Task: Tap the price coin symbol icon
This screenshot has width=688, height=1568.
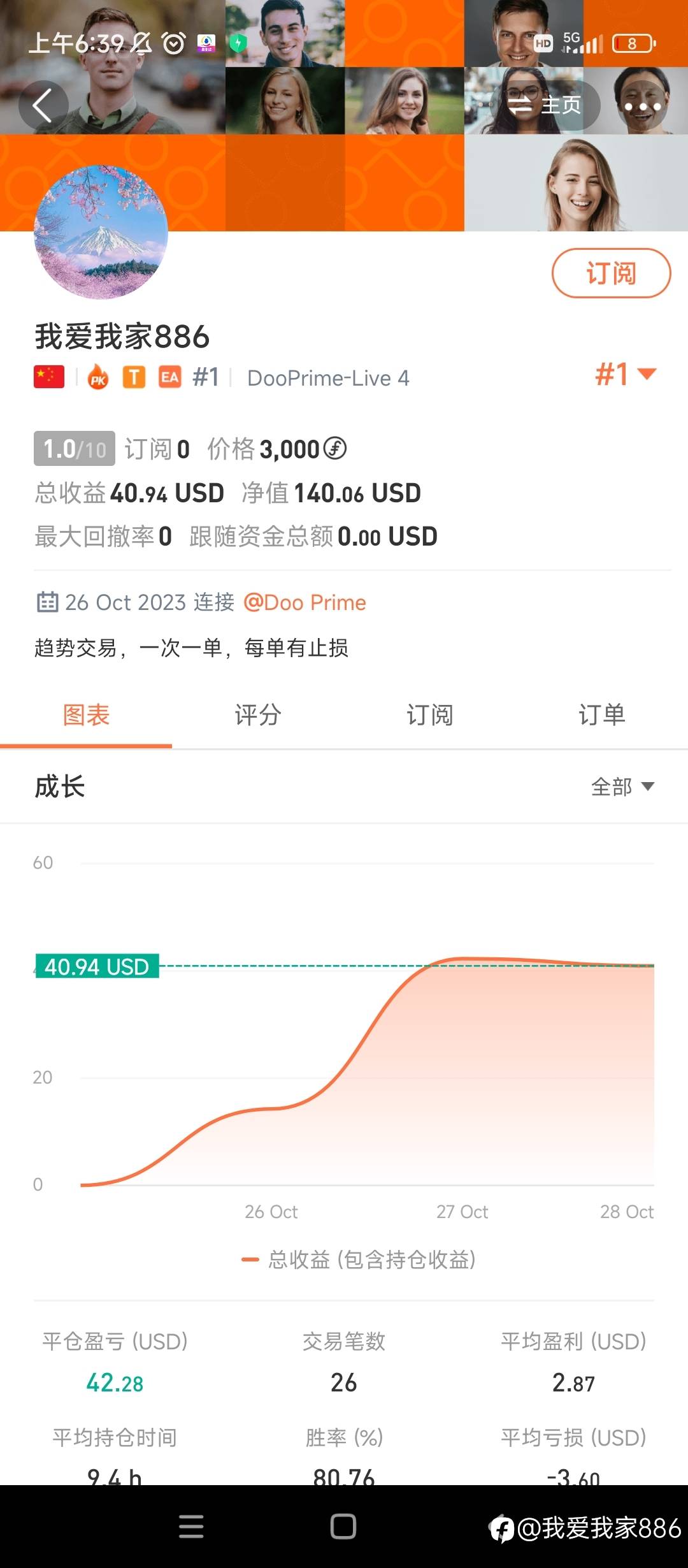Action: 335,448
